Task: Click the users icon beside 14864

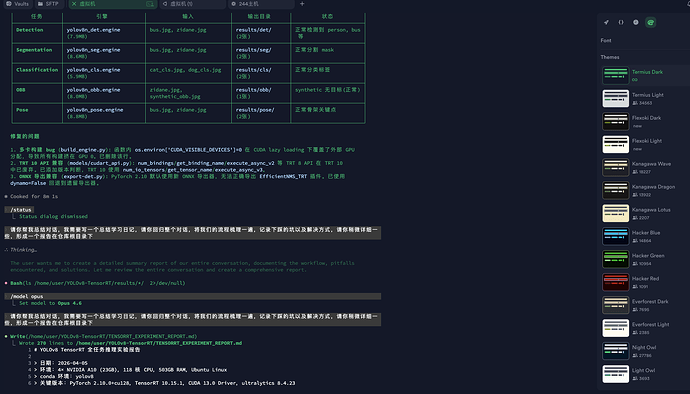Action: (x=635, y=241)
